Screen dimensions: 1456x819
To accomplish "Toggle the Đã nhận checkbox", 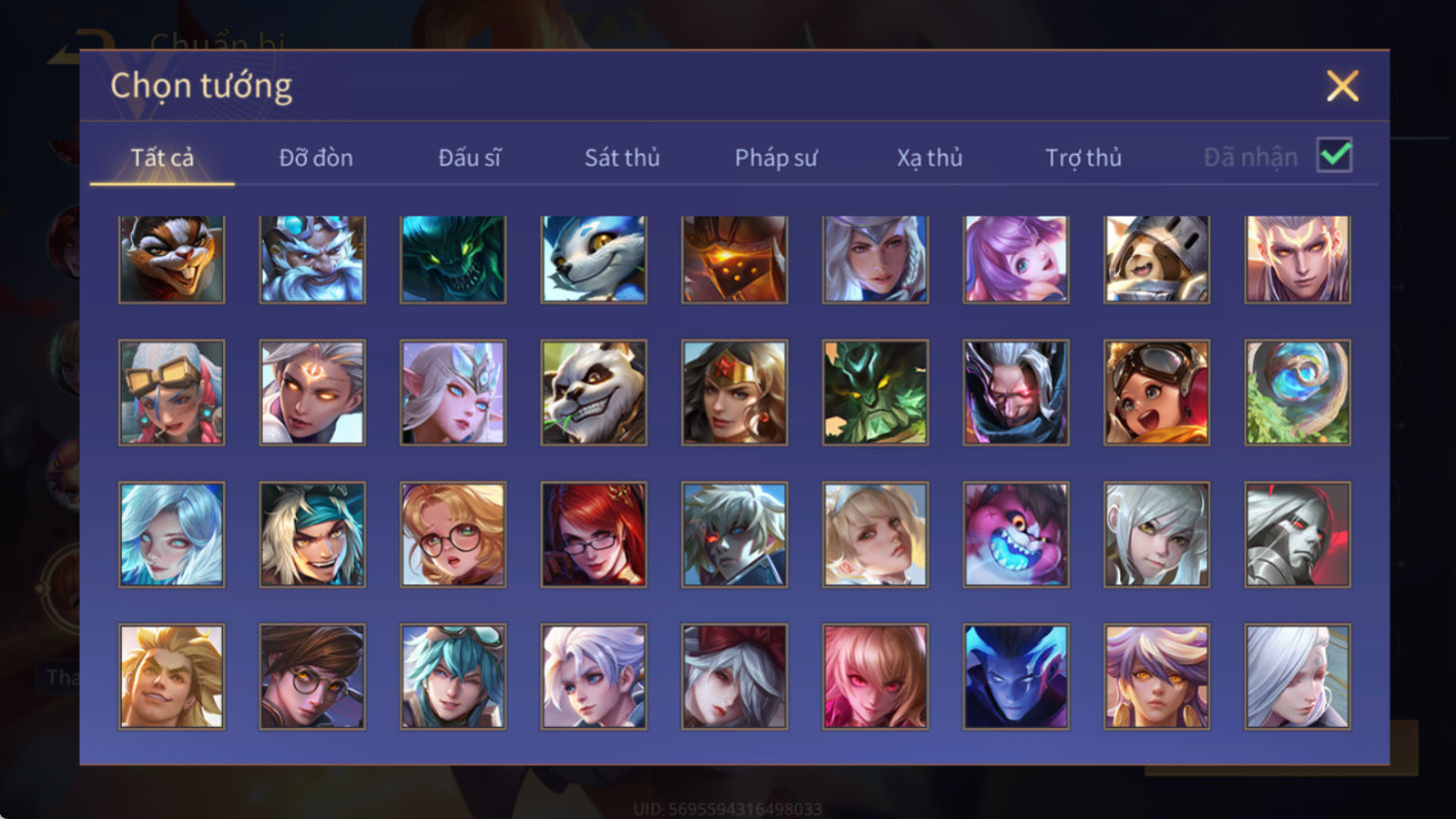I will click(1335, 156).
